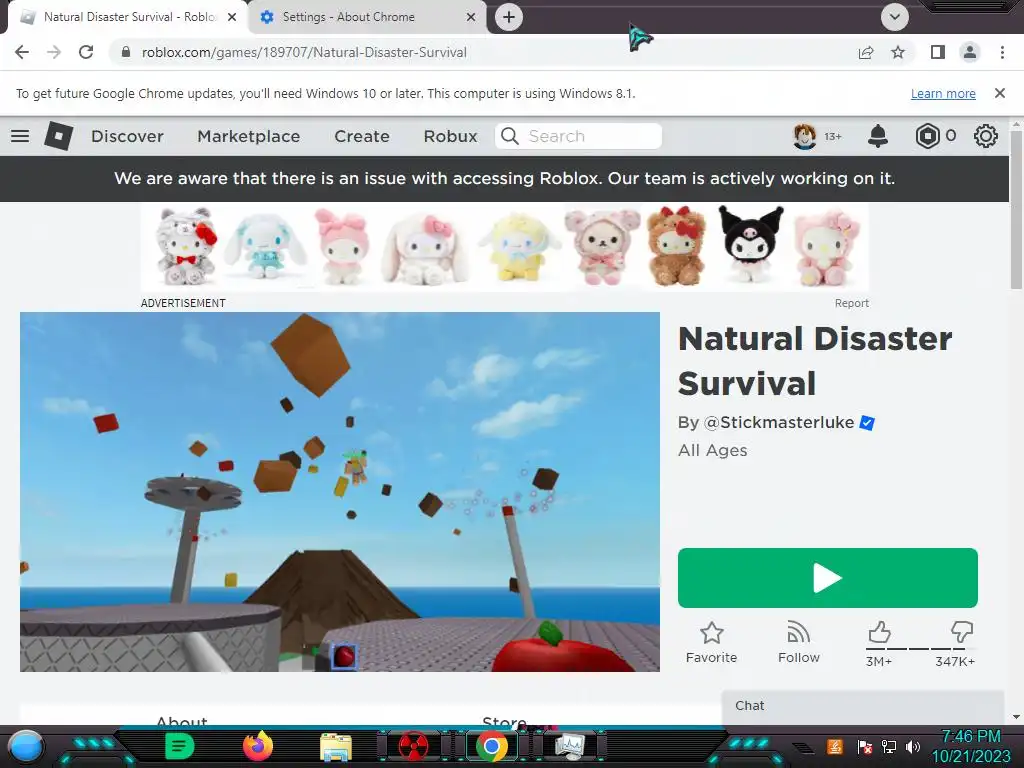1024x768 pixels.
Task: Expand the tab search dropdown
Action: click(x=895, y=17)
